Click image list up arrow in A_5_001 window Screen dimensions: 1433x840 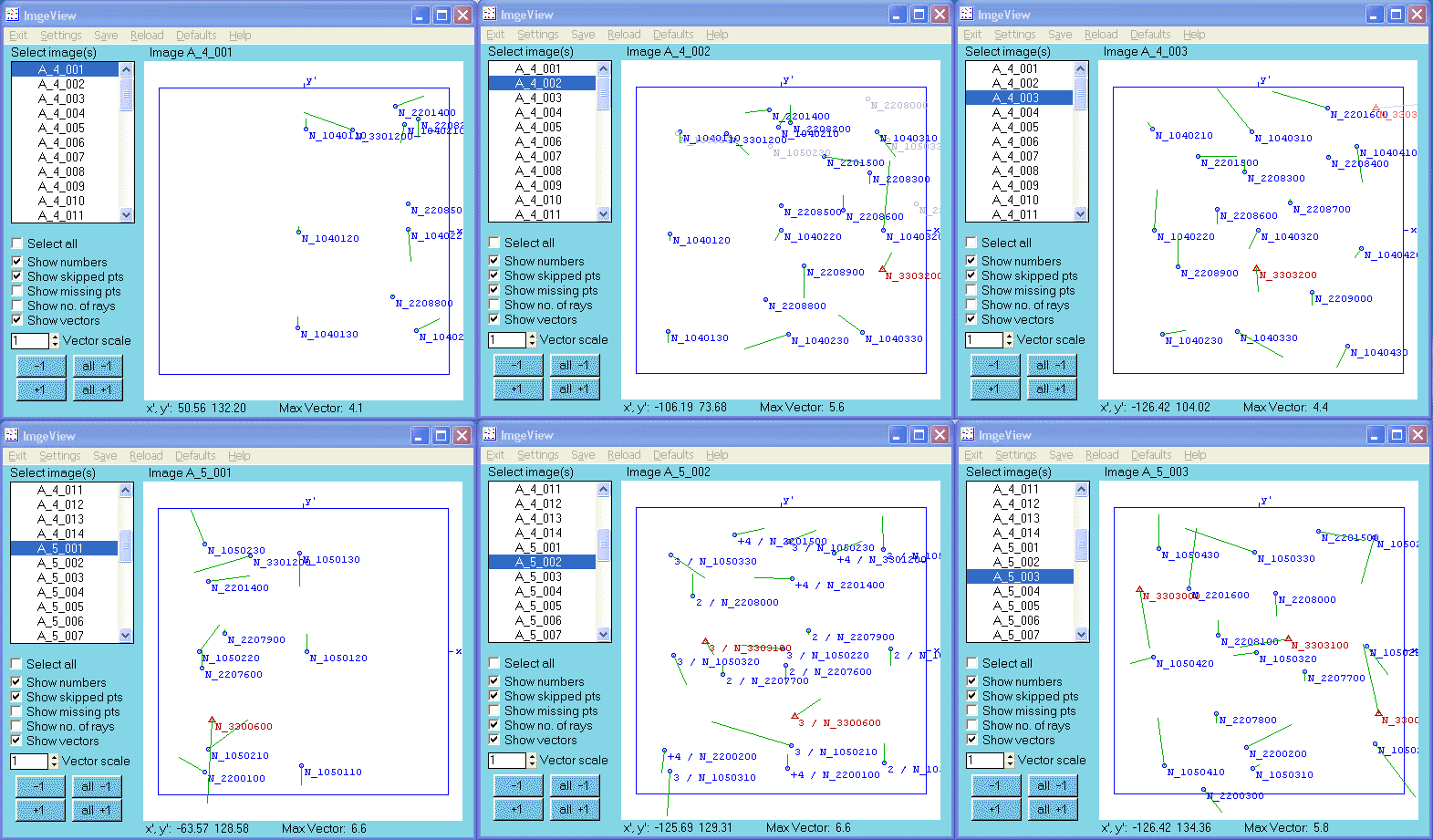click(125, 490)
